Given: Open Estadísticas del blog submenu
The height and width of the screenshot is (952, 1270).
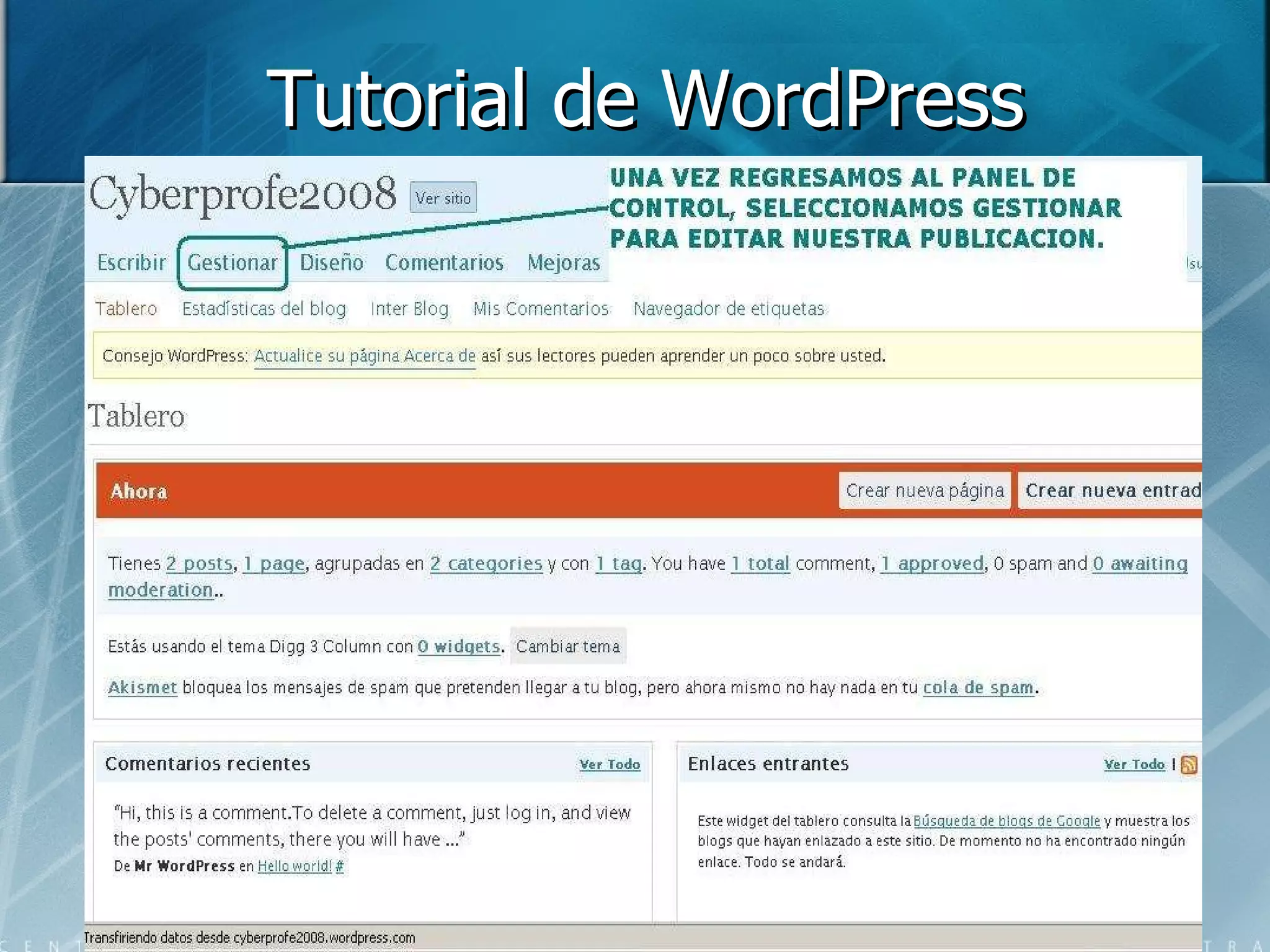Looking at the screenshot, I should coord(264,309).
